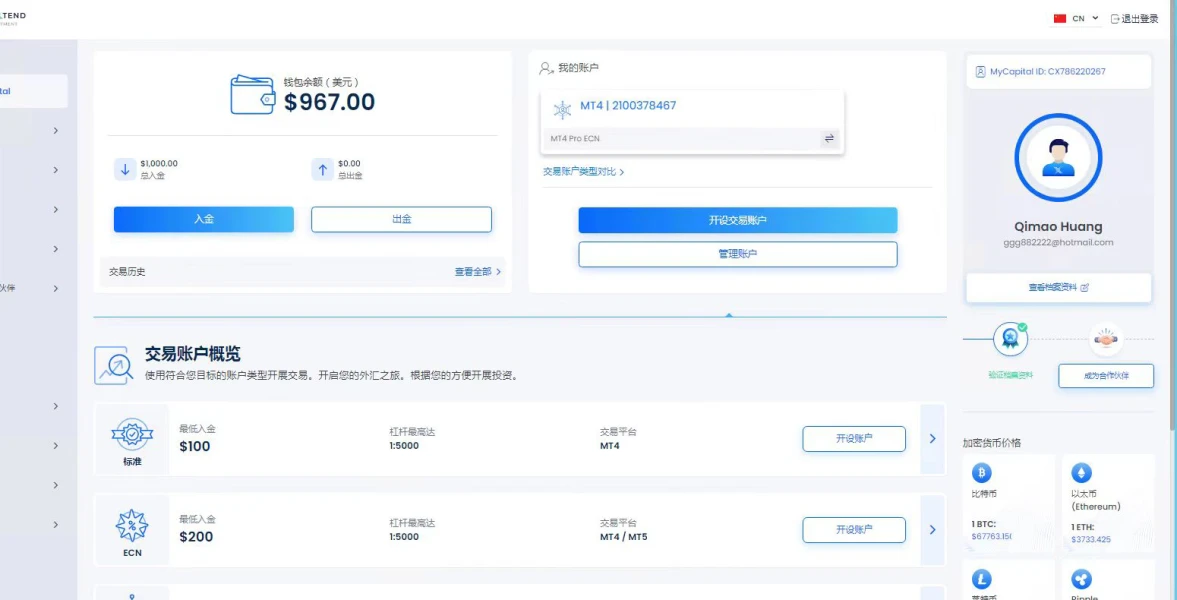
Task: Click the external link icon next to 查看档案资料
Action: (x=1084, y=288)
